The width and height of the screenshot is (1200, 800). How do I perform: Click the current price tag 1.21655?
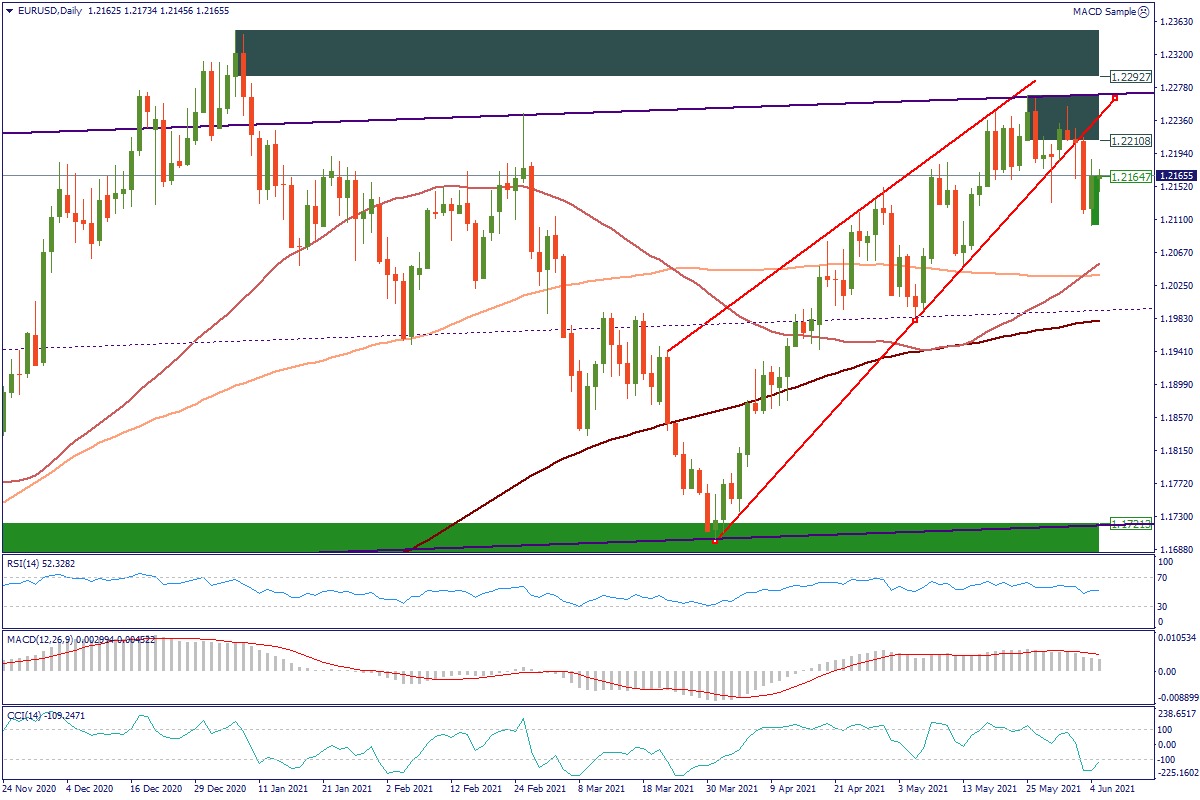(x=1175, y=175)
